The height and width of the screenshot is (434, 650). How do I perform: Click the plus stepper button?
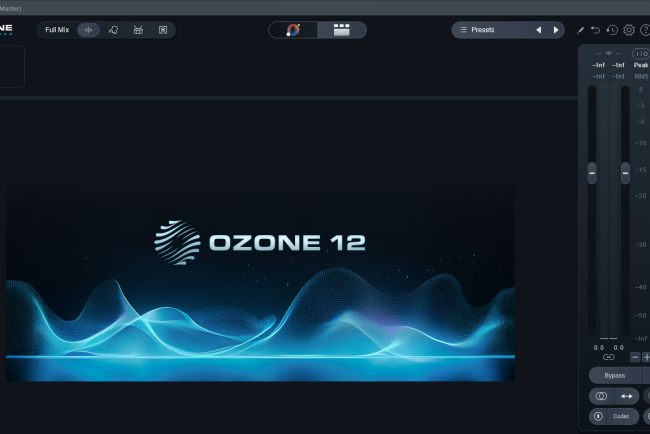646,357
